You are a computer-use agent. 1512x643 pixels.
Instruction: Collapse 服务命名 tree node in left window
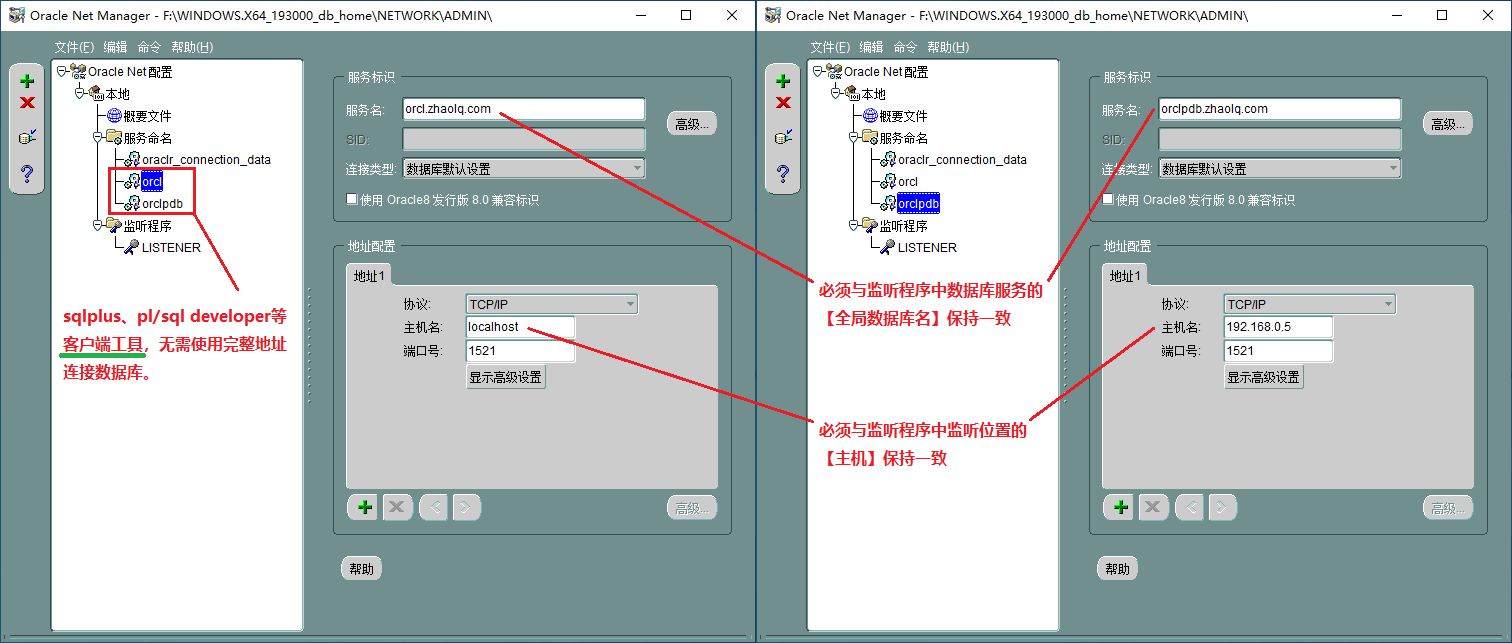pos(98,138)
